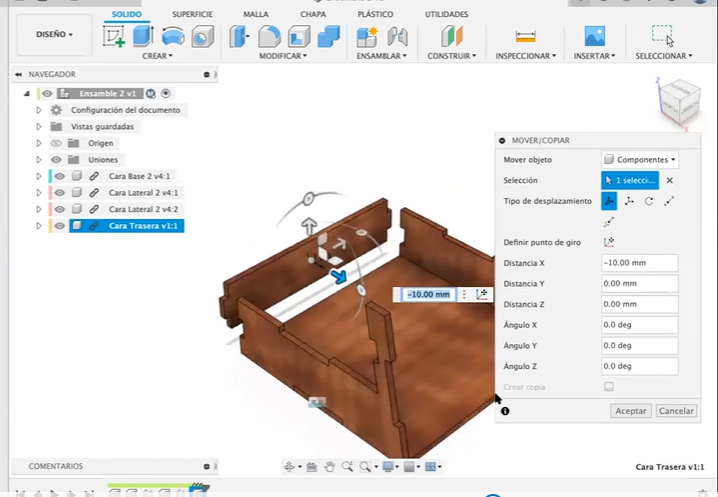
Task: Open the Mover objeto Componentes dropdown
Action: coord(640,159)
